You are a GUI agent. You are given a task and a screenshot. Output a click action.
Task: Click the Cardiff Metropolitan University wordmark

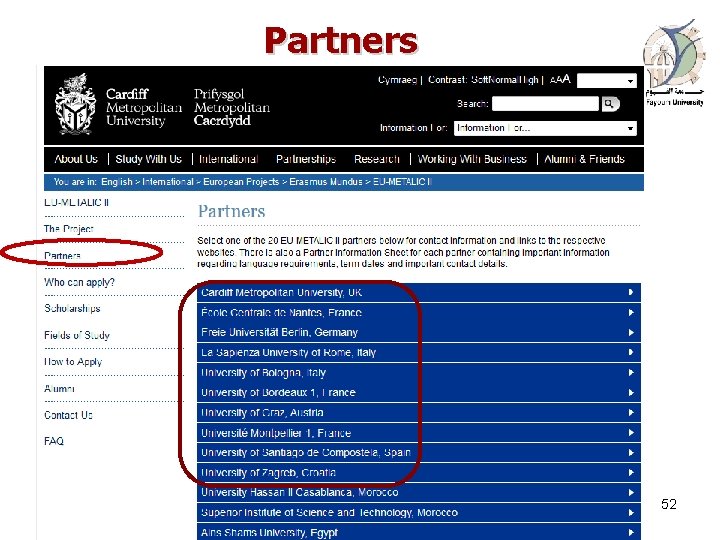(144, 107)
